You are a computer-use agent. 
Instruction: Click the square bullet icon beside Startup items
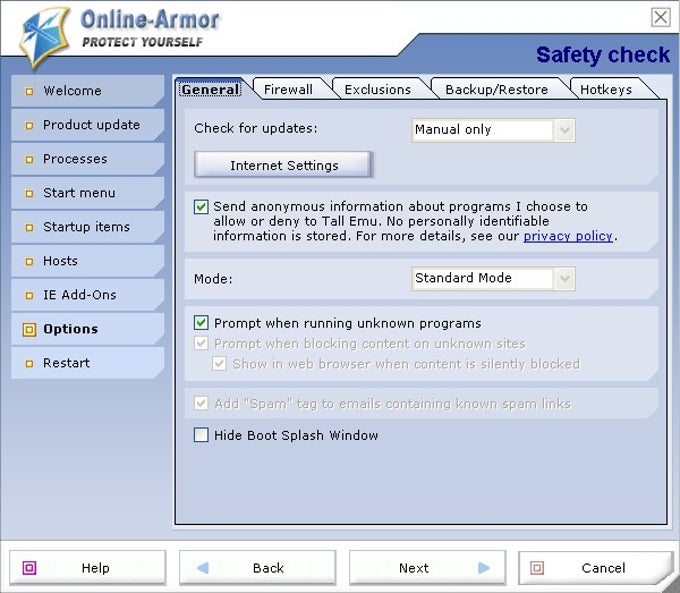pyautogui.click(x=29, y=227)
